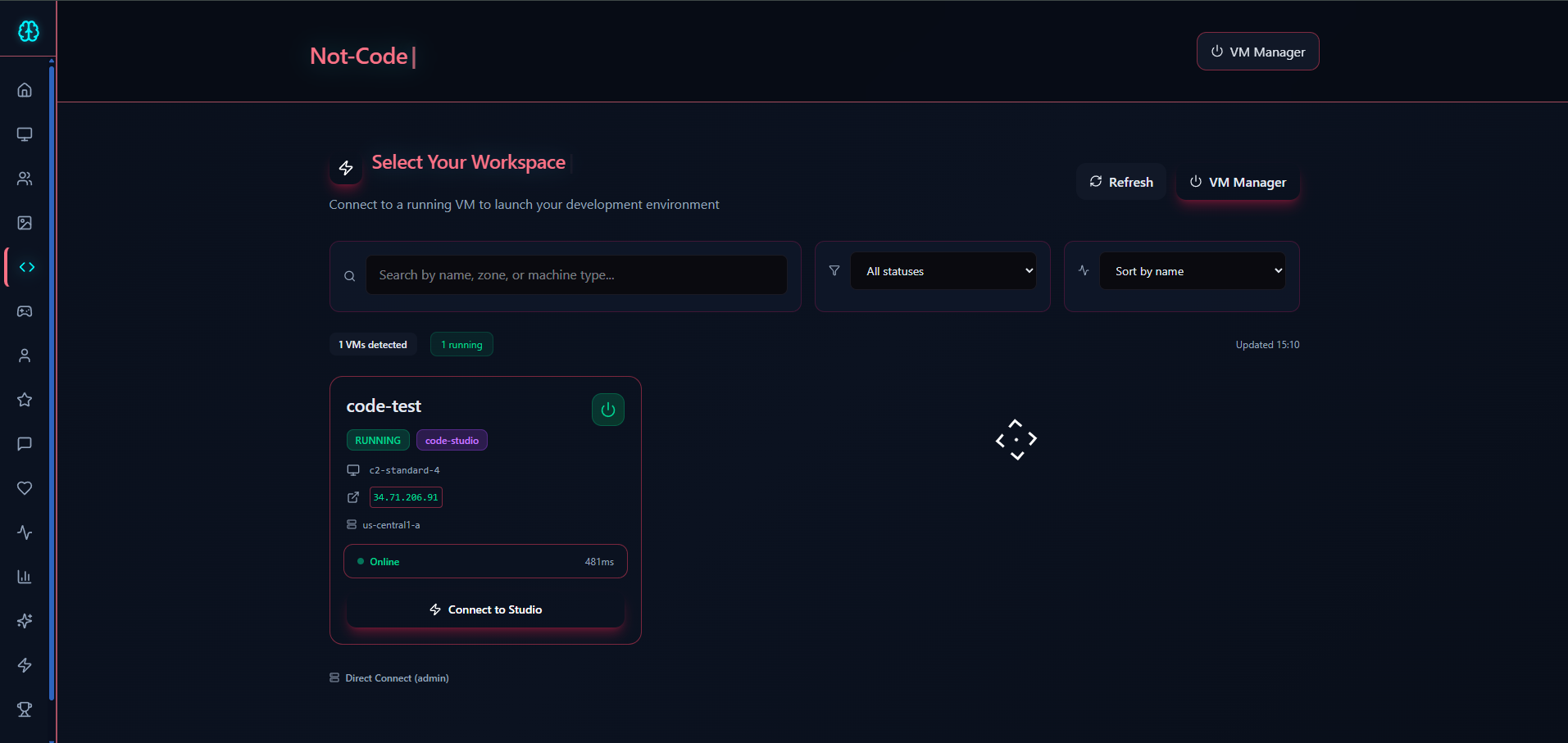Click the code-test VM name
Viewport: 1568px width, 743px height.
(x=384, y=406)
